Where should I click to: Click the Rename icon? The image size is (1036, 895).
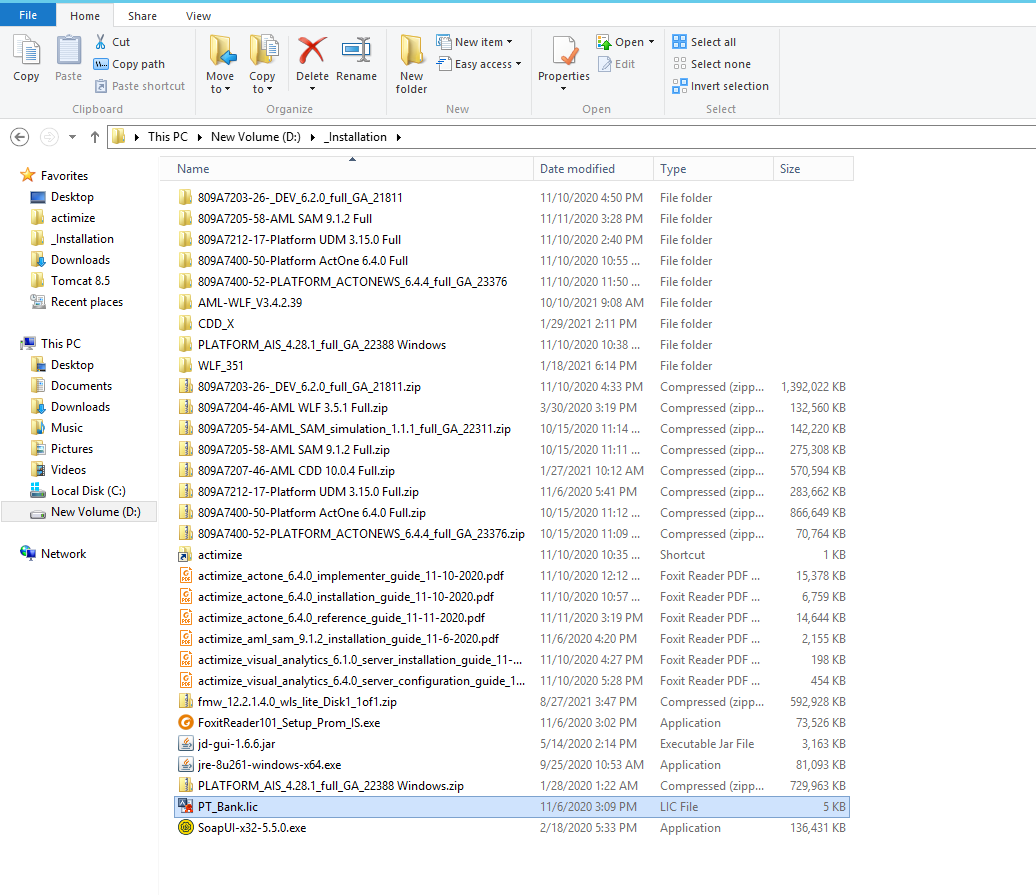click(356, 51)
